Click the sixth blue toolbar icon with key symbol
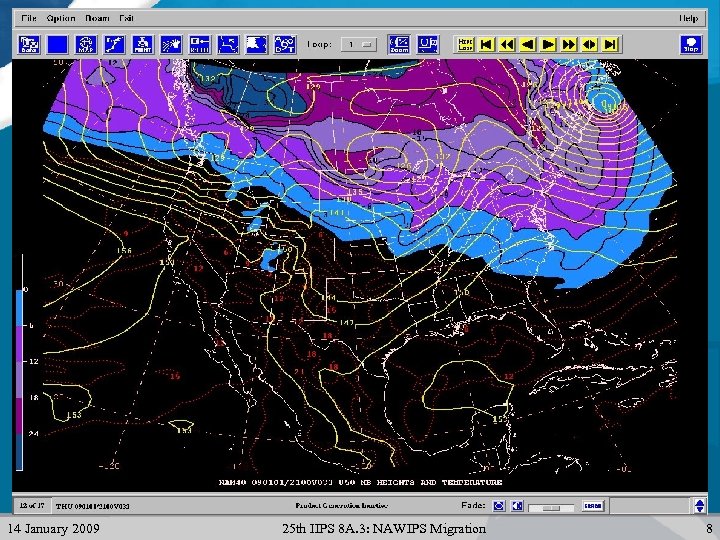This screenshot has width=720, height=540. coord(200,45)
